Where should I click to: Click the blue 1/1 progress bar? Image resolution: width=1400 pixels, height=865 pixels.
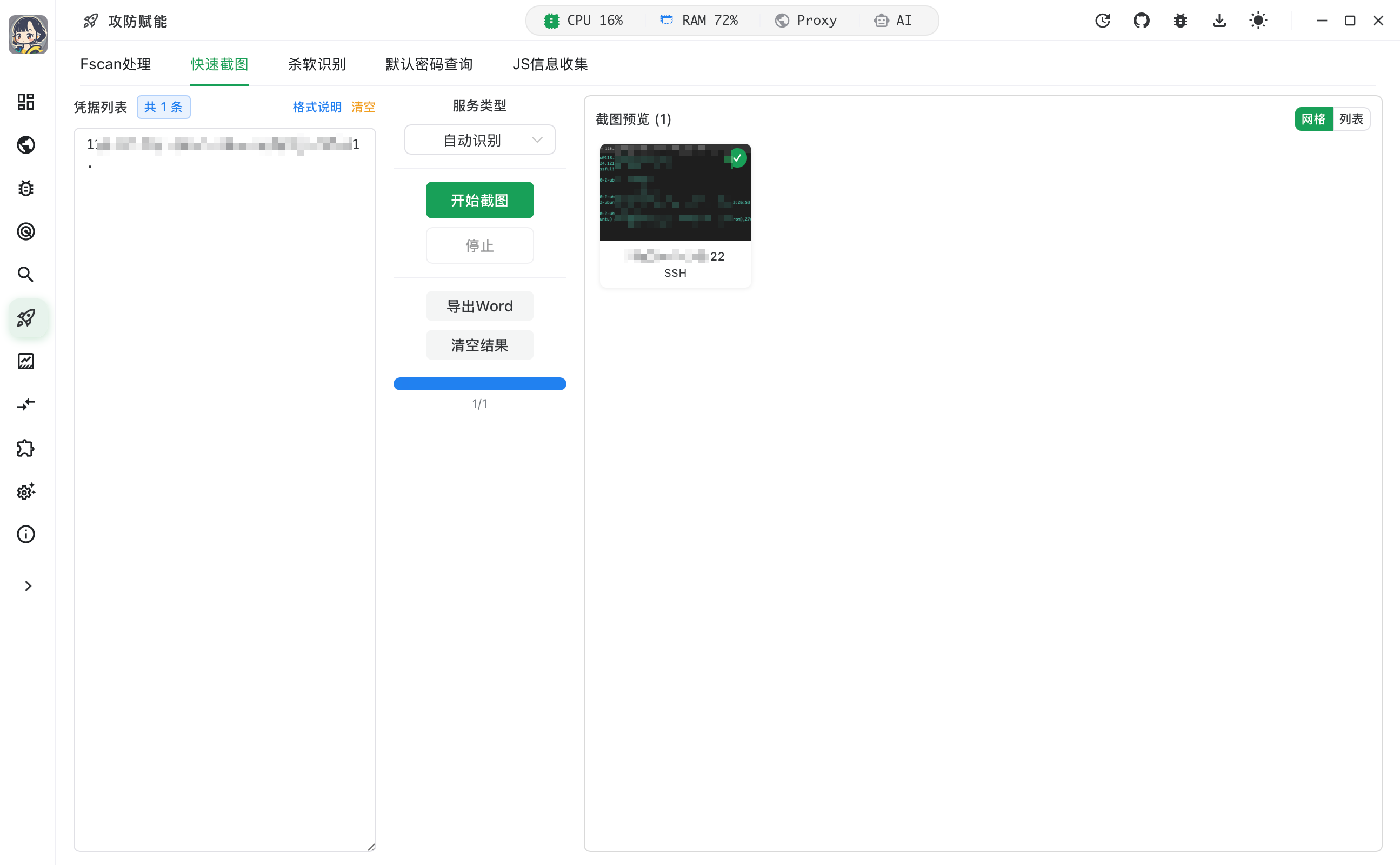tap(479, 384)
